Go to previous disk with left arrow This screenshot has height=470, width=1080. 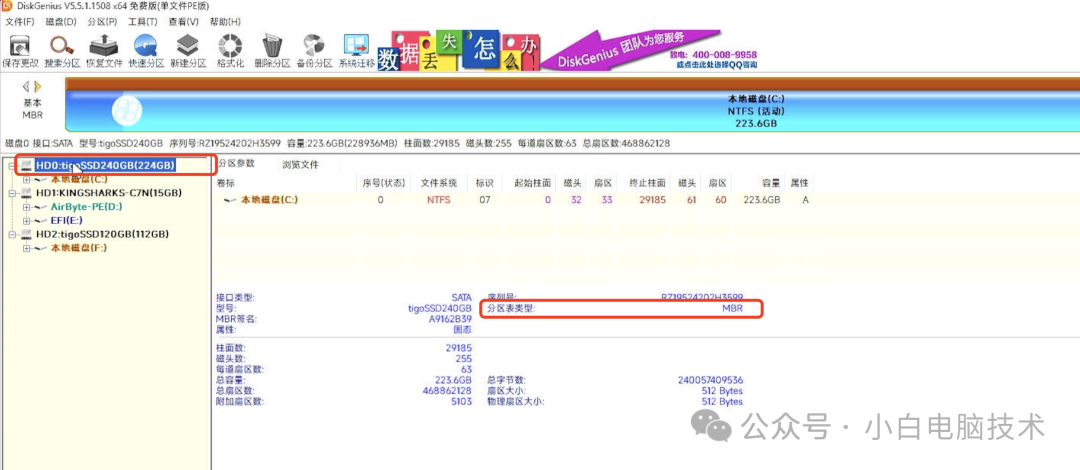pos(26,87)
